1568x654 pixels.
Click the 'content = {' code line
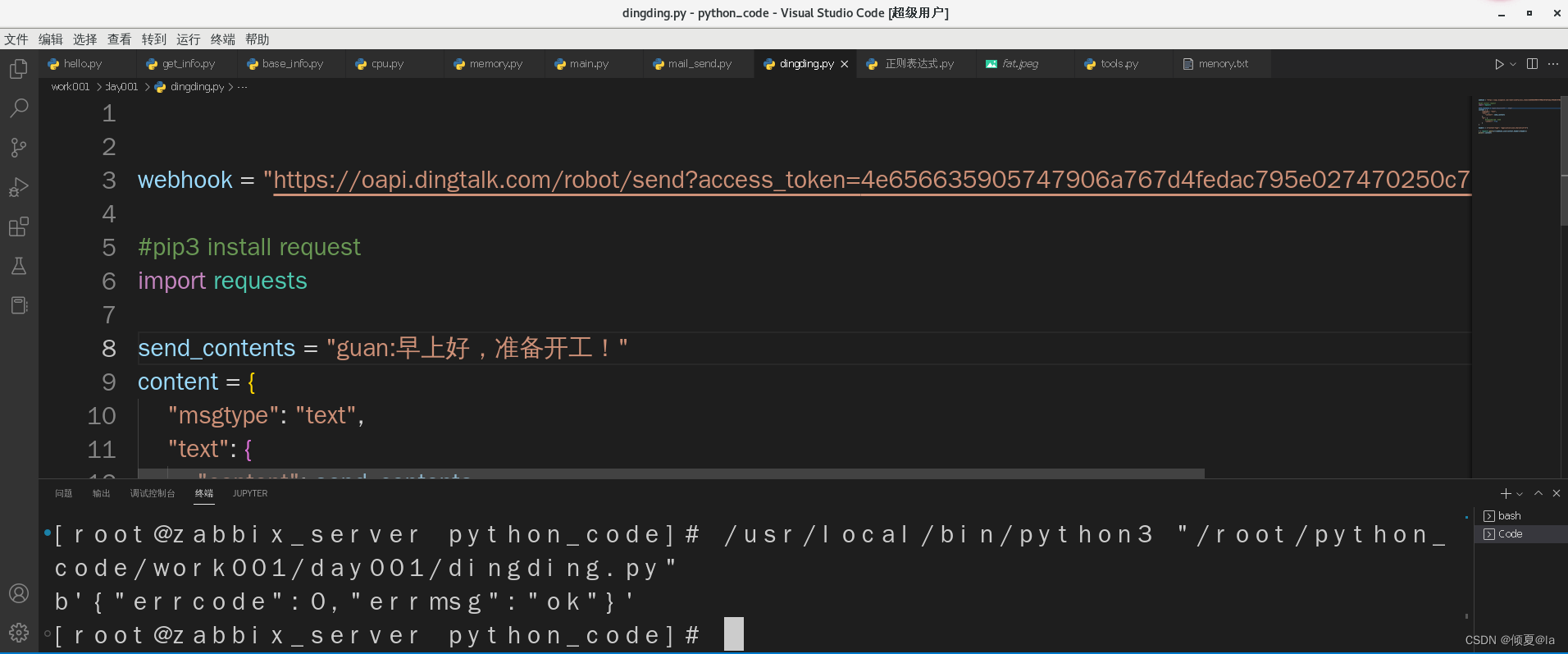pos(197,382)
